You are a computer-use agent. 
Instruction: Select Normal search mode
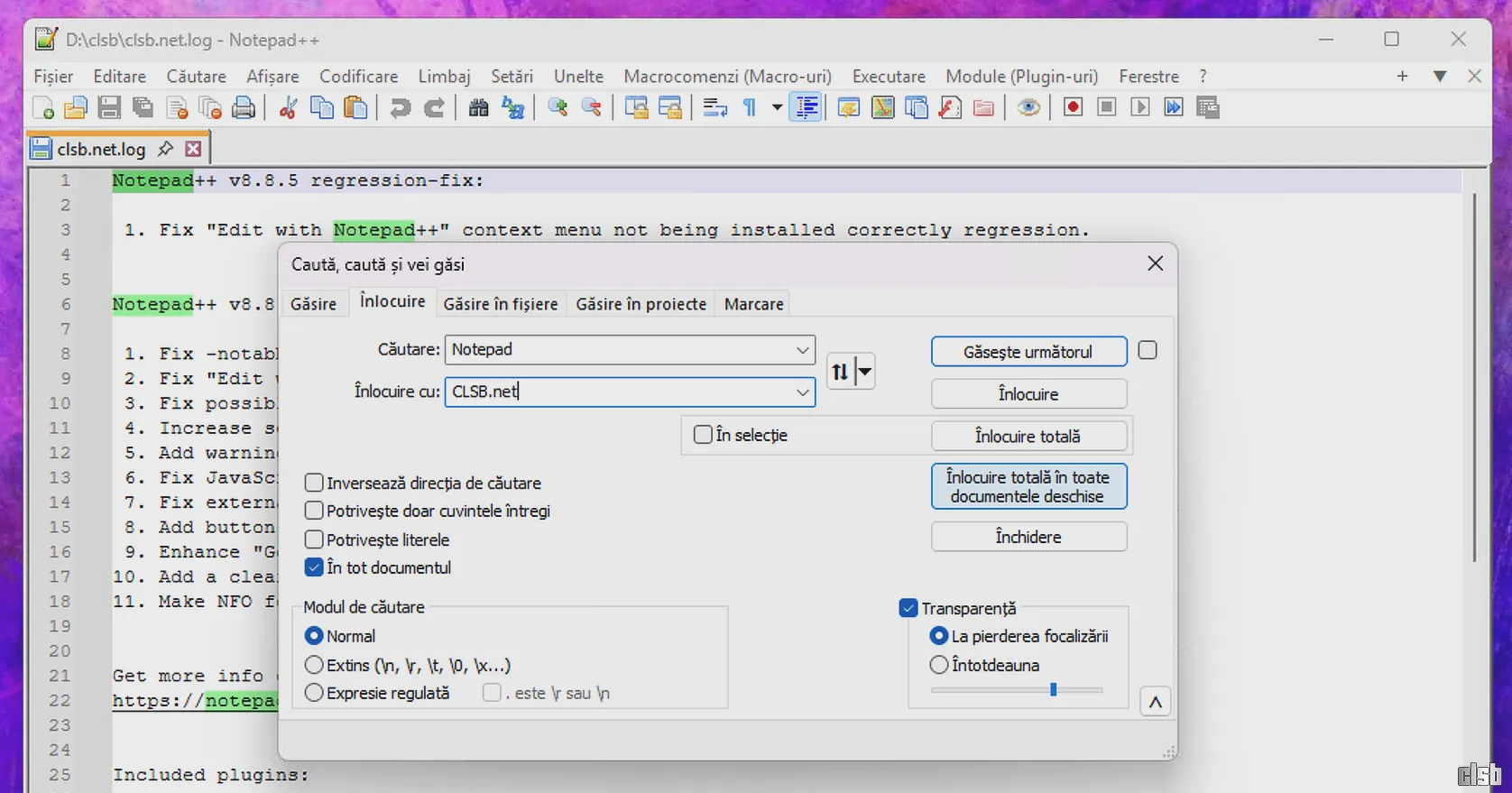(314, 636)
